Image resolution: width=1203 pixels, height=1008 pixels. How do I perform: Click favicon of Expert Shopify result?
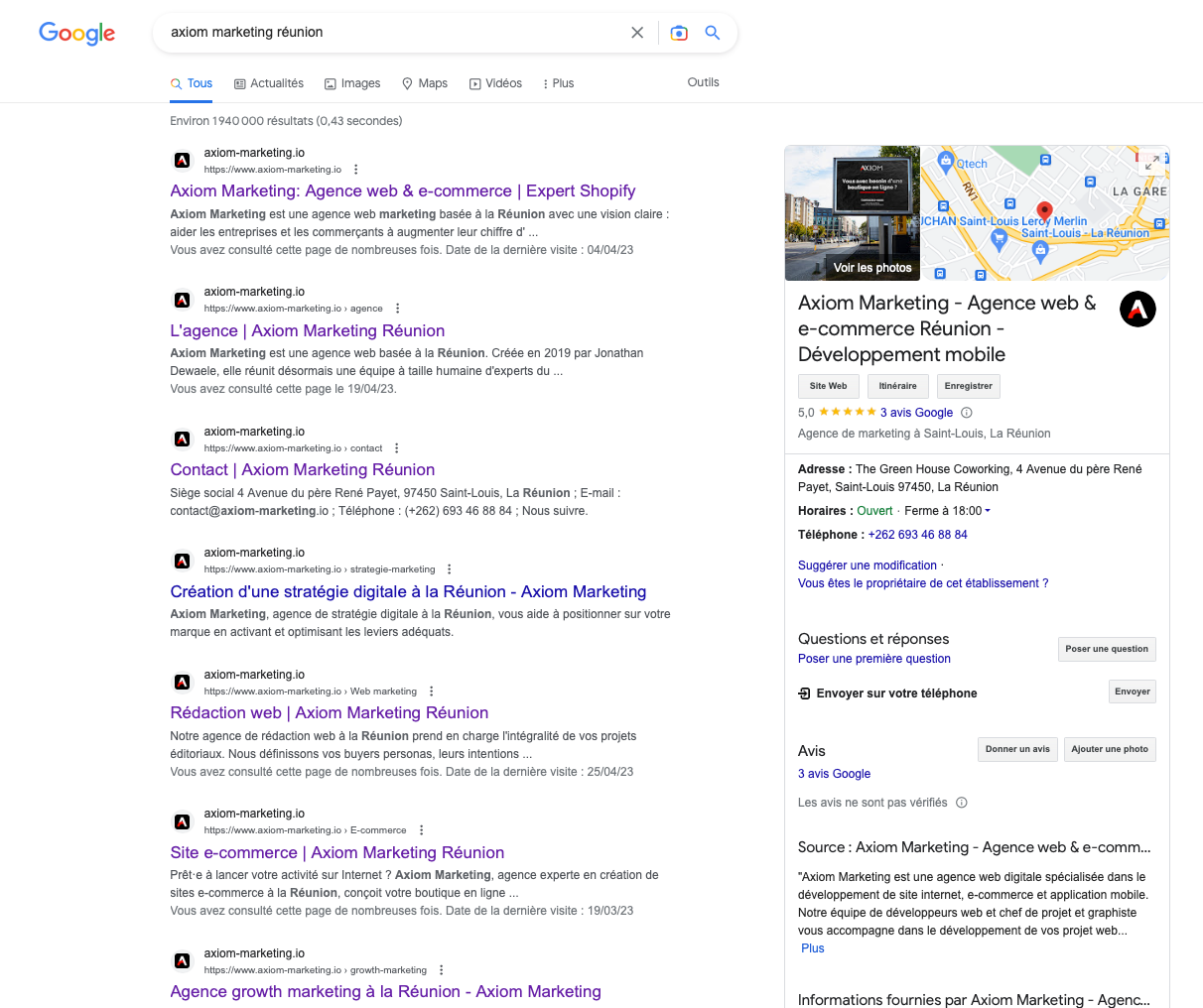click(x=183, y=160)
